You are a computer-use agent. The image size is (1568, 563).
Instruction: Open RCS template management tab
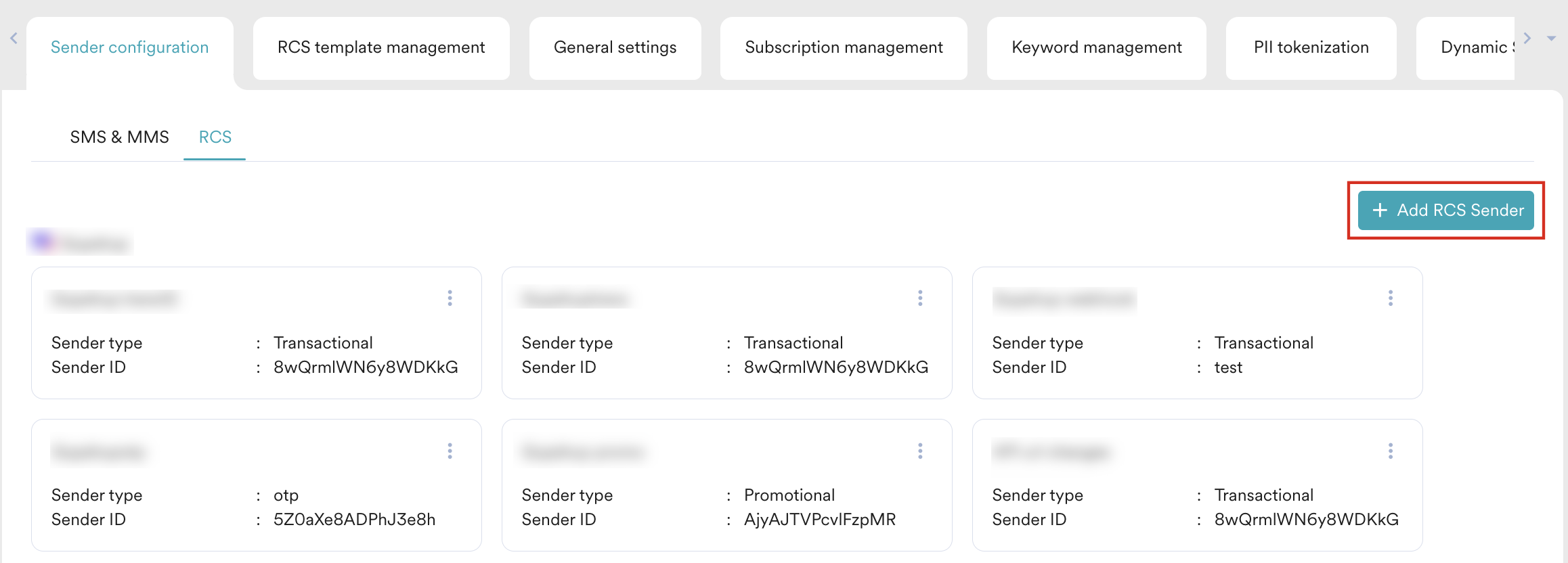tap(381, 47)
